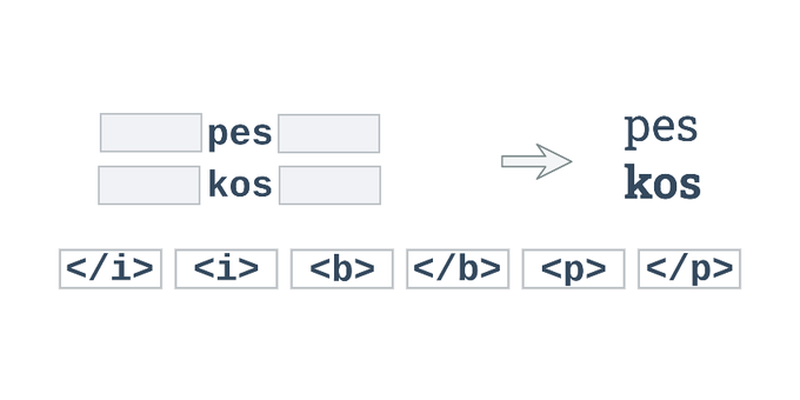Click the empty slot after code word kos
This screenshot has width=800, height=400.
(330, 185)
